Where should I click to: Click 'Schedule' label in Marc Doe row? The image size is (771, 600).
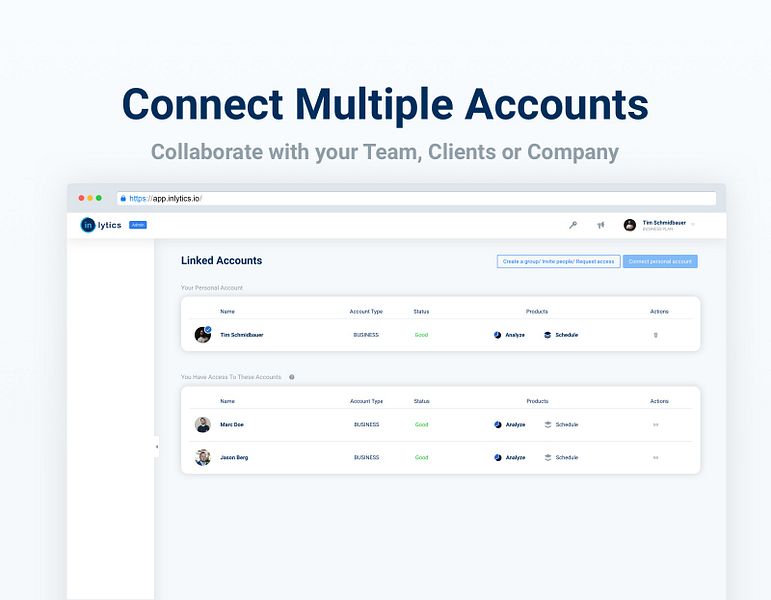point(566,424)
